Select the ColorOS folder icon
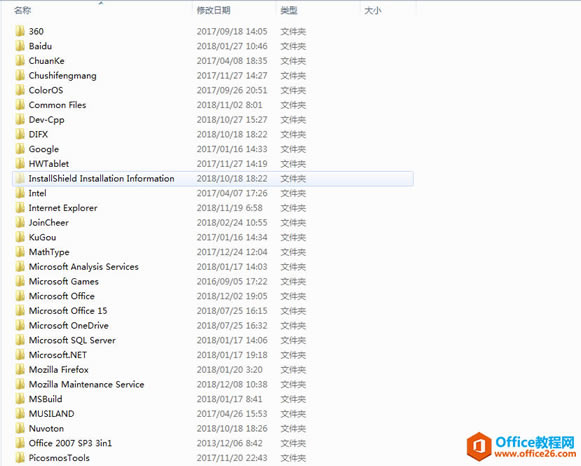 [20, 90]
